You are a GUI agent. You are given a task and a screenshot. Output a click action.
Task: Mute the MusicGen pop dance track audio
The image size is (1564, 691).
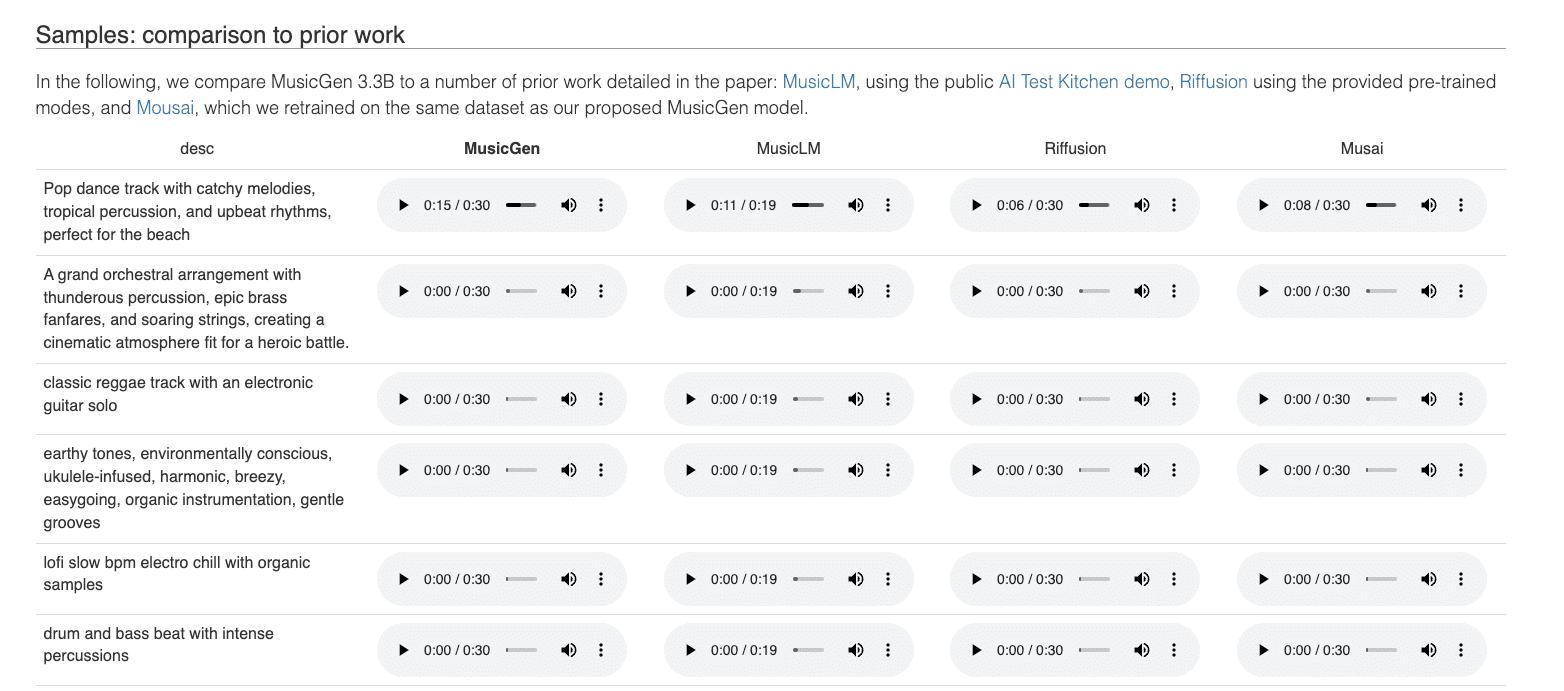click(x=569, y=205)
